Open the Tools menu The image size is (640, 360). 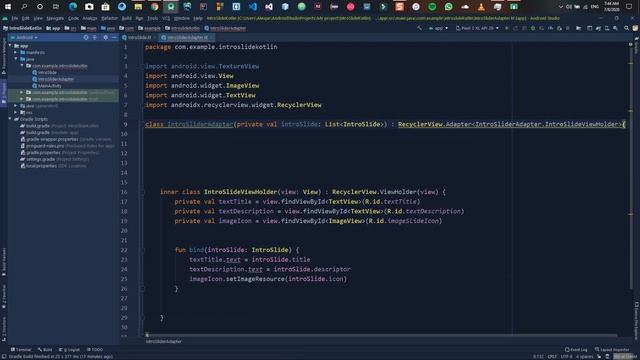(x=152, y=18)
